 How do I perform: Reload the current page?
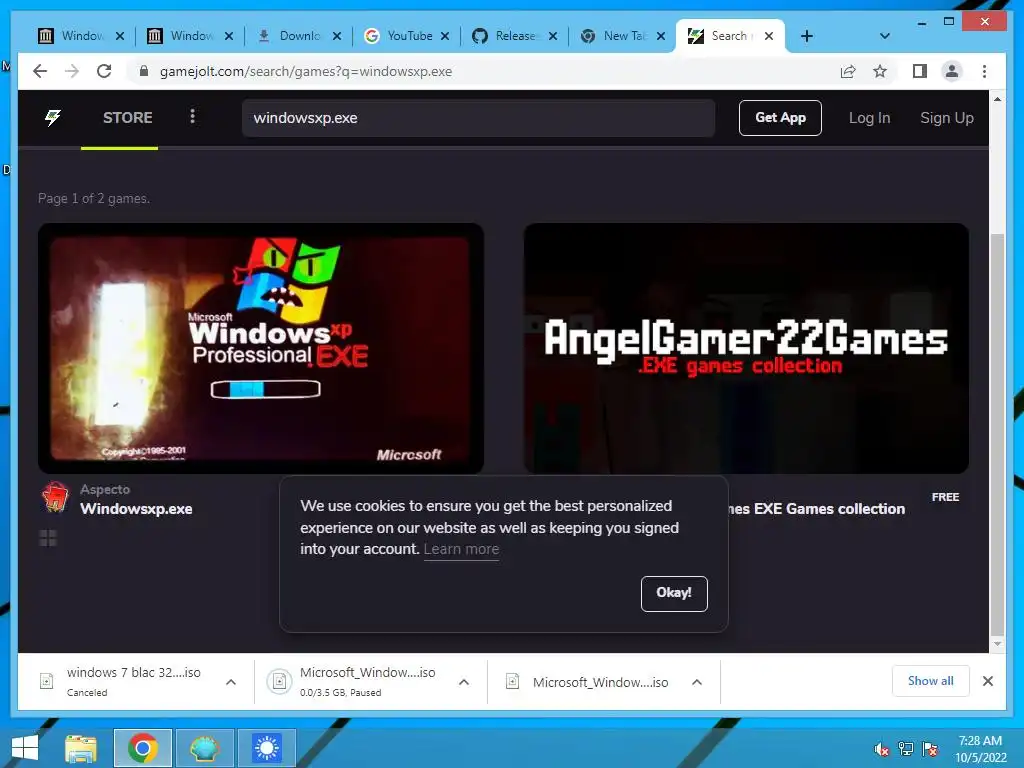(104, 71)
